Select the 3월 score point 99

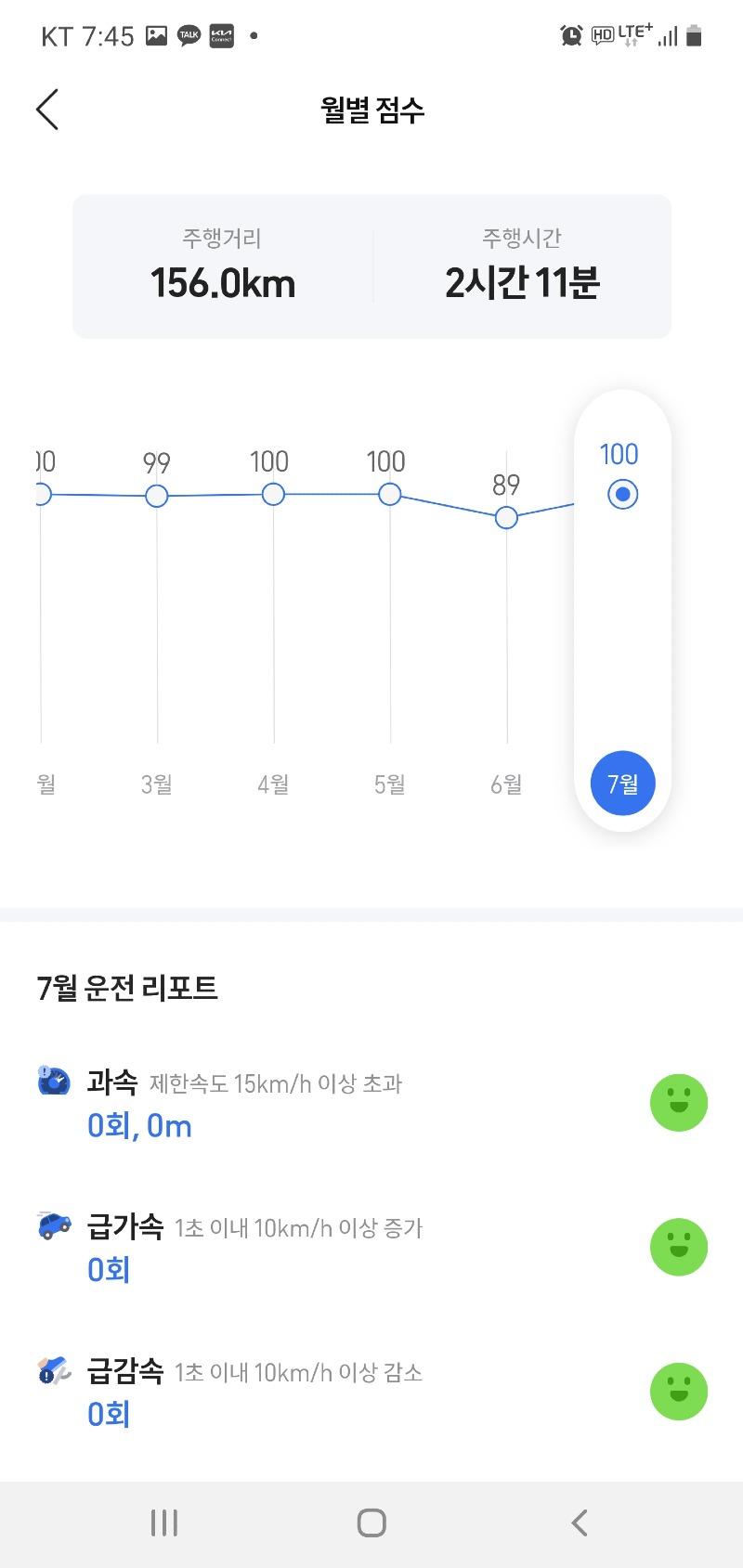157,496
